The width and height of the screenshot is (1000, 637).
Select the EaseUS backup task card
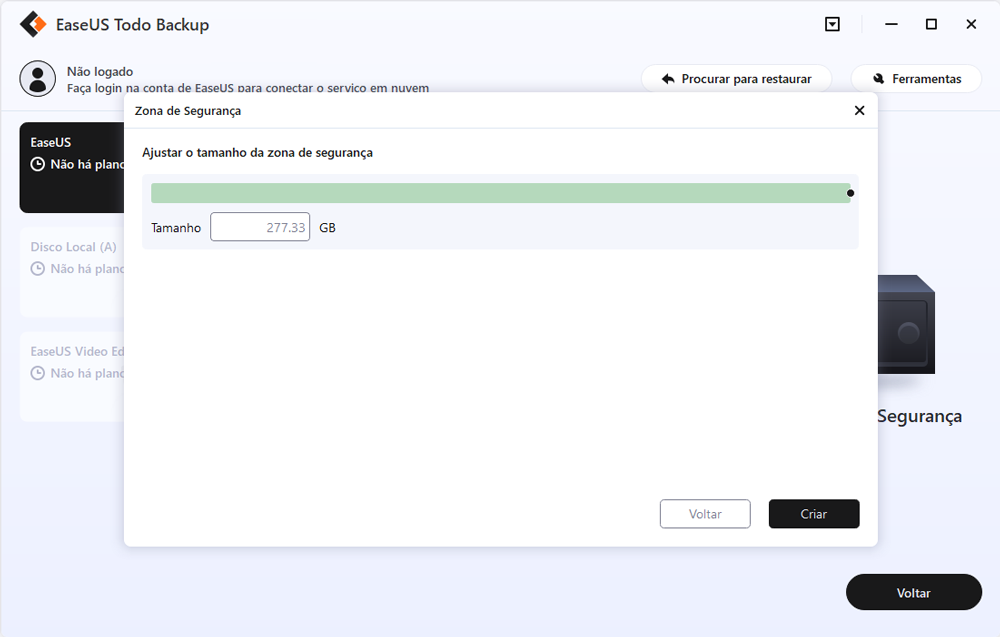click(x=72, y=168)
